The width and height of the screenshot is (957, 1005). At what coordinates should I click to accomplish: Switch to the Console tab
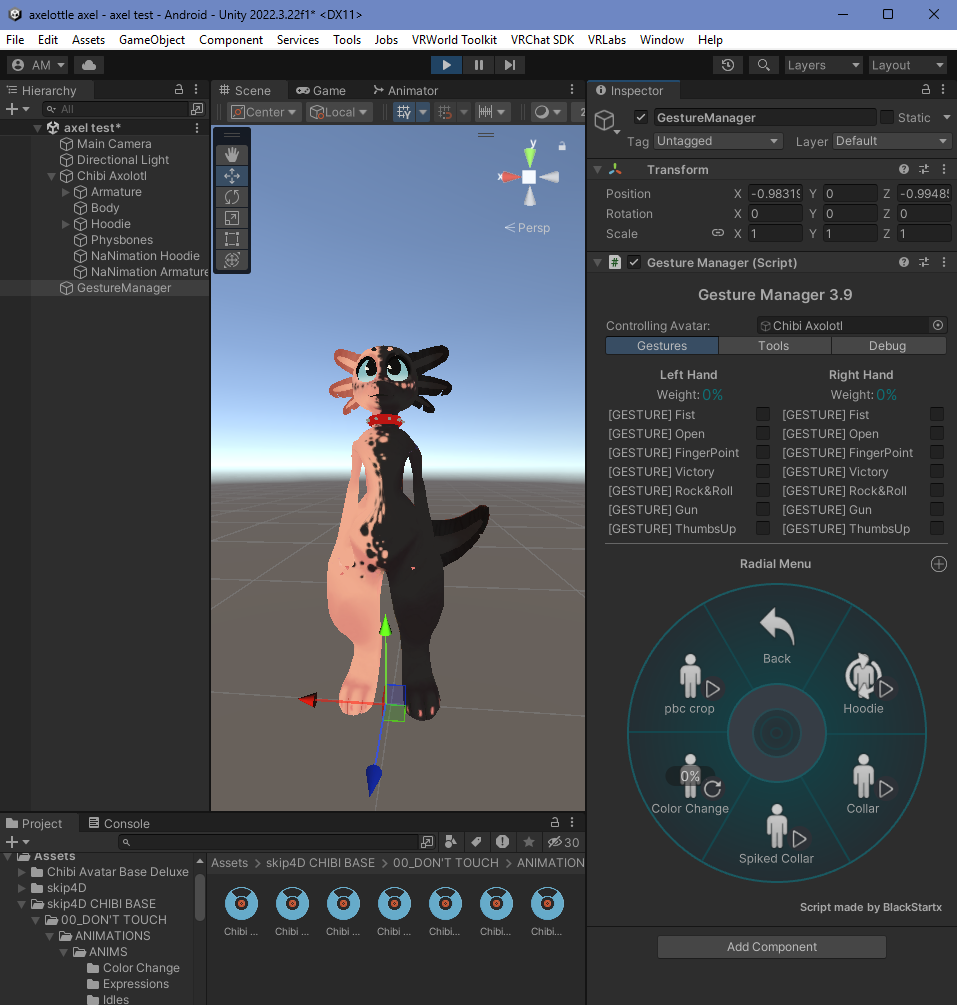pos(119,823)
